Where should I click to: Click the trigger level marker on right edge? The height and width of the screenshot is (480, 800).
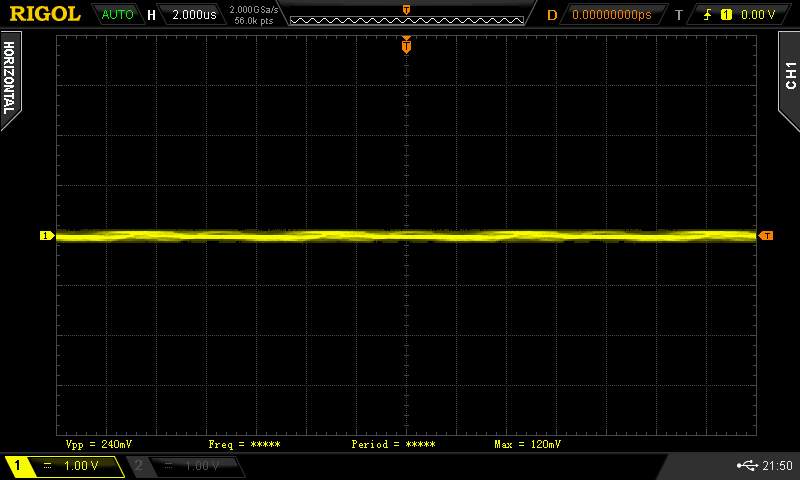[766, 236]
